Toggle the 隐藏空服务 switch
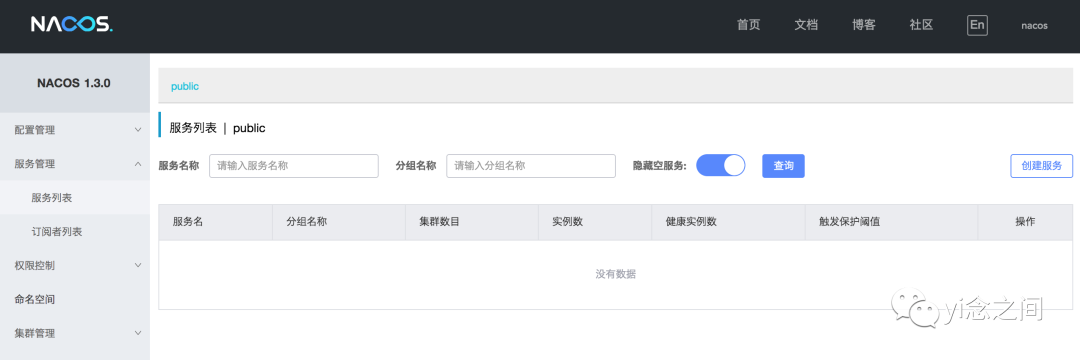1080x360 pixels. 720,166
